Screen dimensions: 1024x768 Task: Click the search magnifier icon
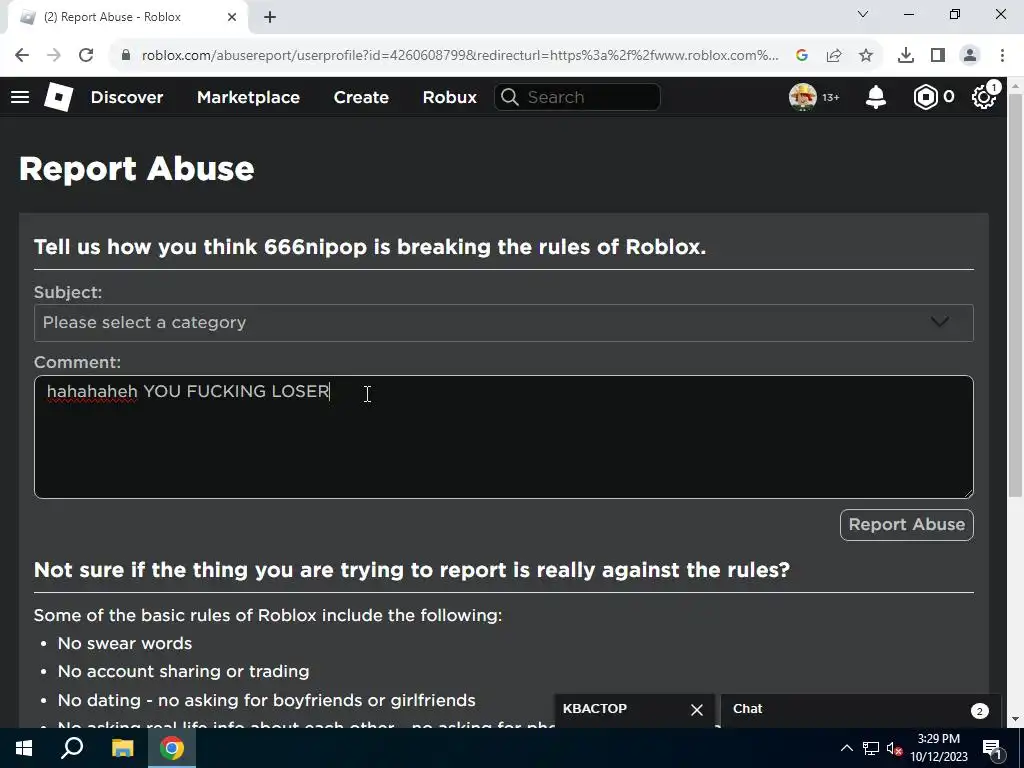(x=510, y=97)
